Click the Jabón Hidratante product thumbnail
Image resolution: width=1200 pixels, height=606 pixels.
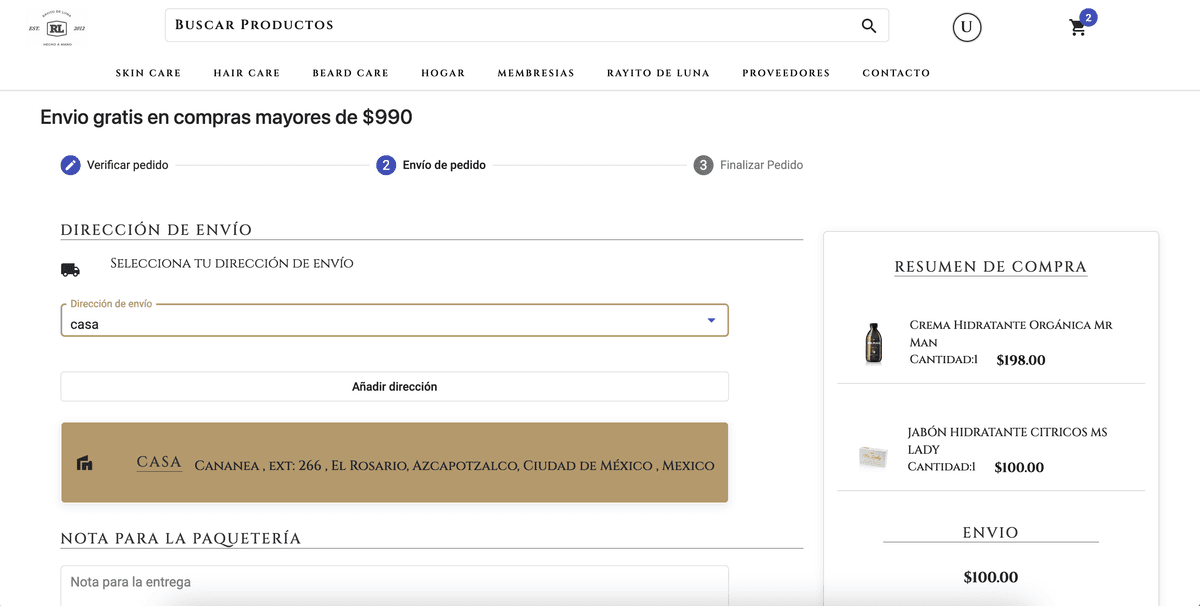tap(873, 457)
